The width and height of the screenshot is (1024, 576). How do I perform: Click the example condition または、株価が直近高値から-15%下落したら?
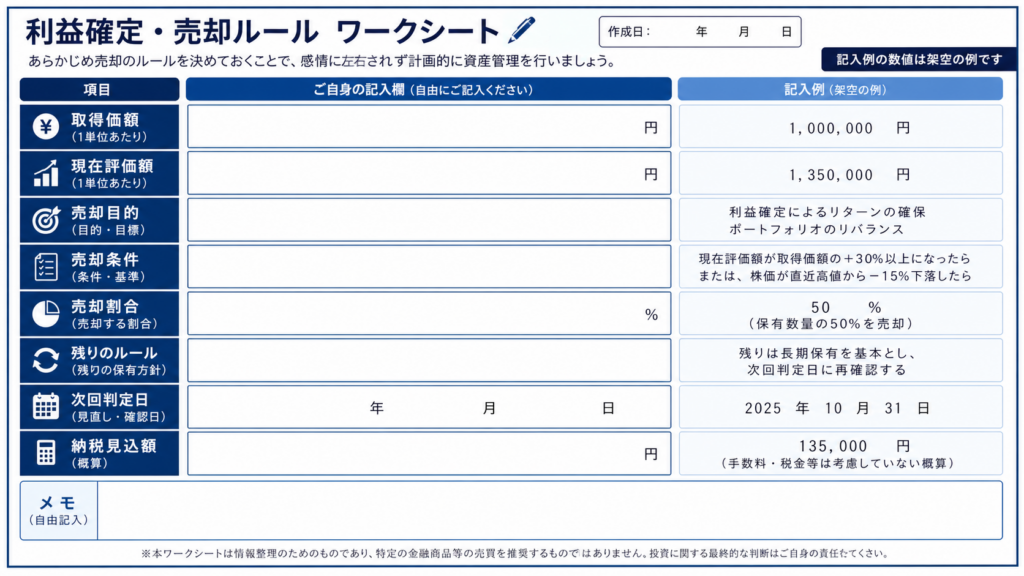[x=835, y=276]
